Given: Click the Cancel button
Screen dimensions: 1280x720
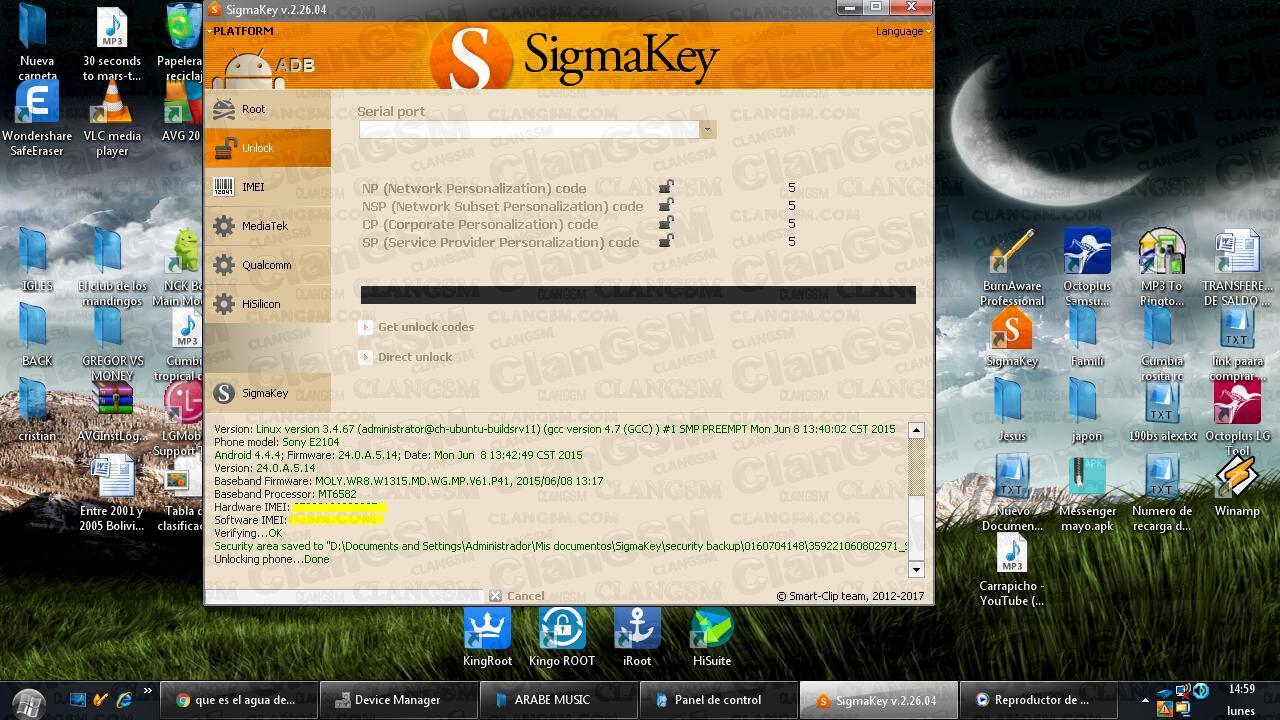Looking at the screenshot, I should (x=516, y=596).
